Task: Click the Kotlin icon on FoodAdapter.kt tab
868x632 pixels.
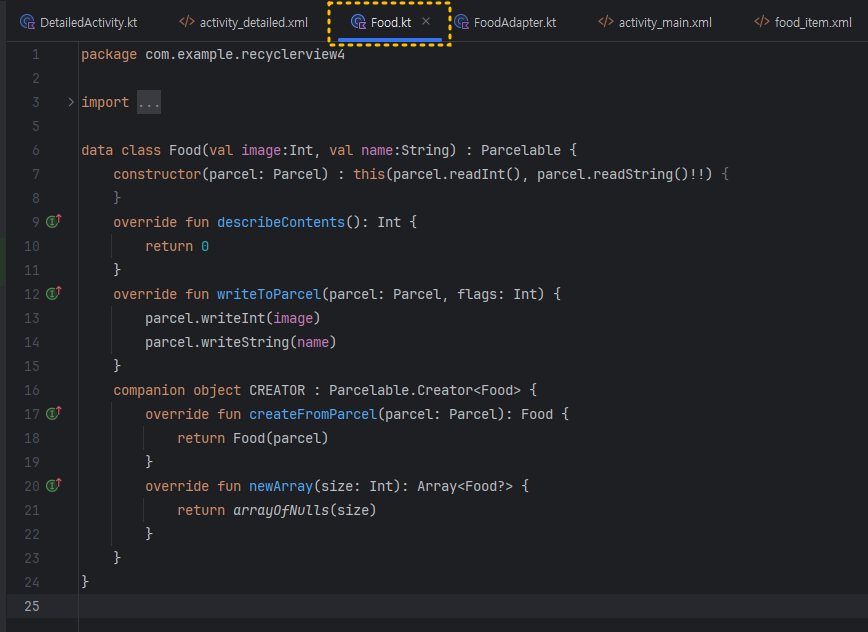Action: click(x=461, y=22)
